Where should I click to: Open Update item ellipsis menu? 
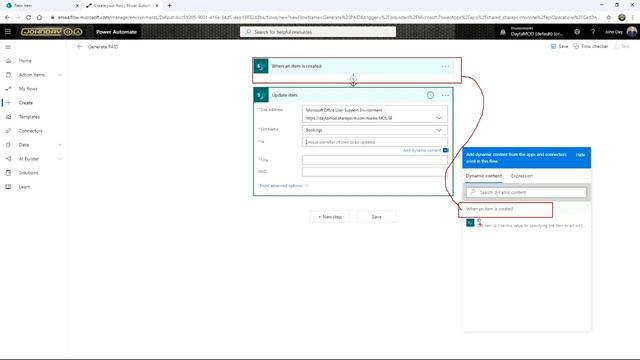(x=445, y=95)
